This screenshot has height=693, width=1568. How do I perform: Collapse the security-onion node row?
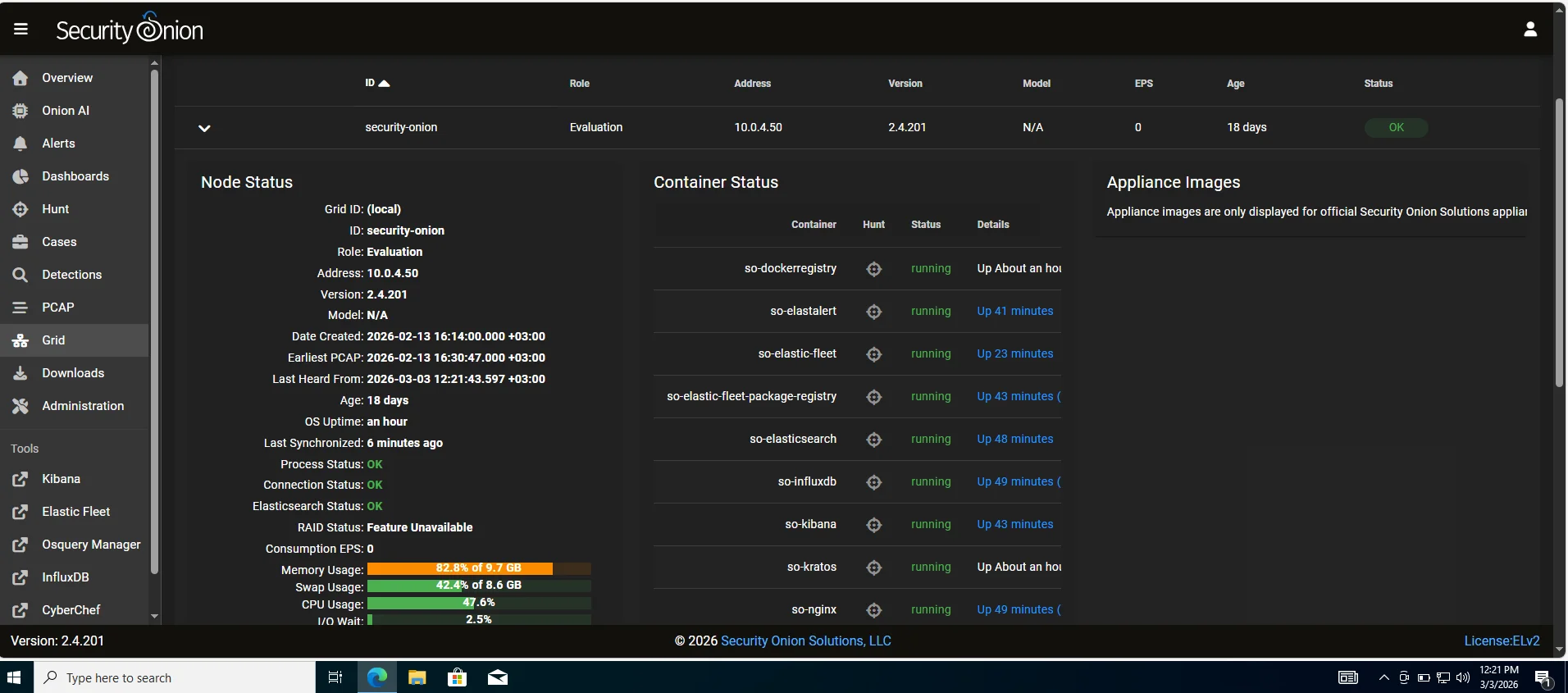click(x=204, y=128)
